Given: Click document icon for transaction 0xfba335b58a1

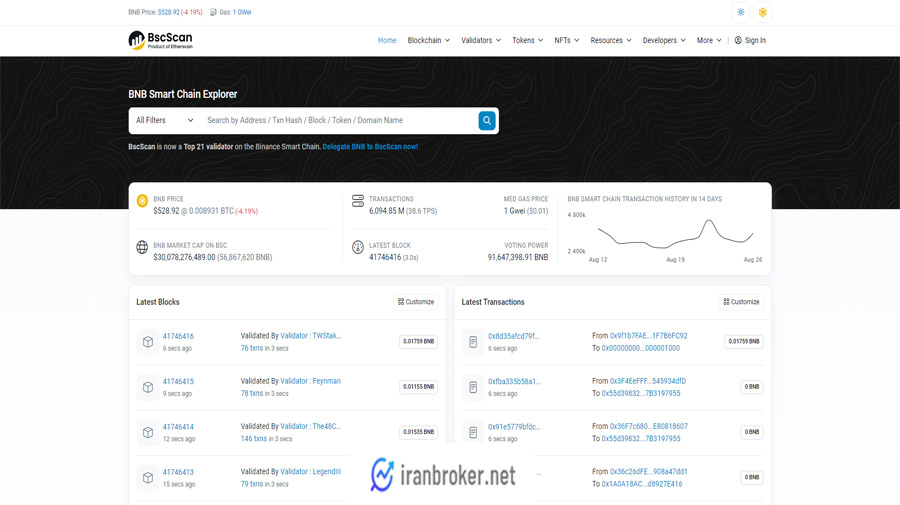Looking at the screenshot, I should [x=473, y=387].
